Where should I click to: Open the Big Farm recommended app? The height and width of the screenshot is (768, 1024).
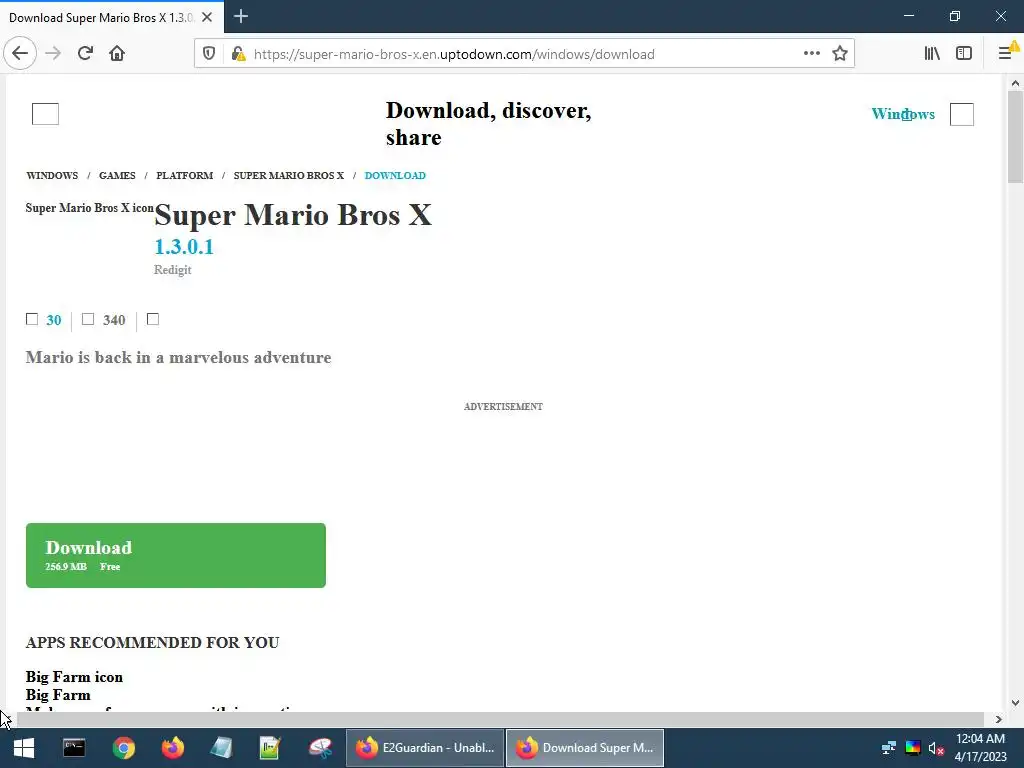pos(58,695)
